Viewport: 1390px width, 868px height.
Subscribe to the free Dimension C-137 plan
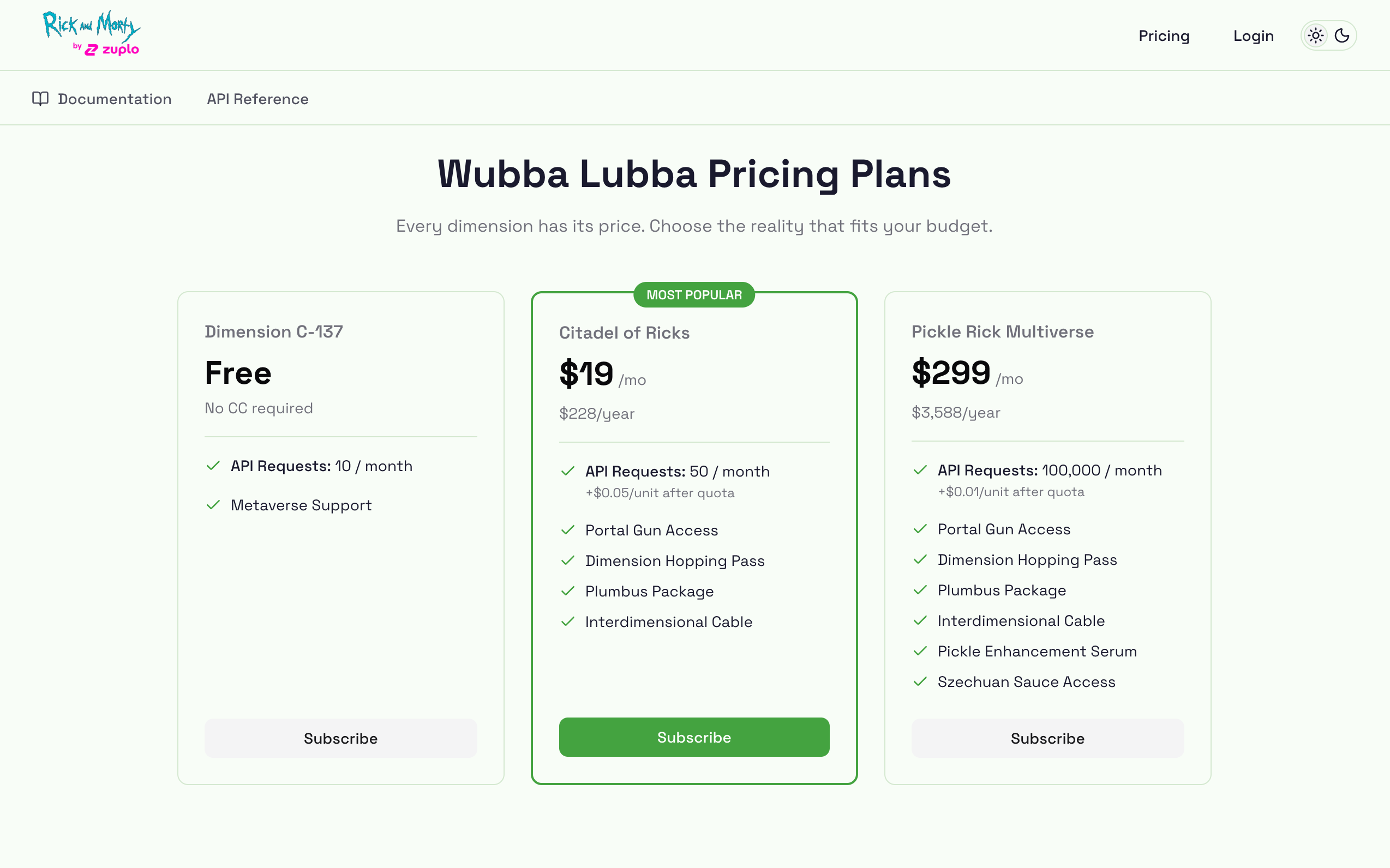[340, 738]
